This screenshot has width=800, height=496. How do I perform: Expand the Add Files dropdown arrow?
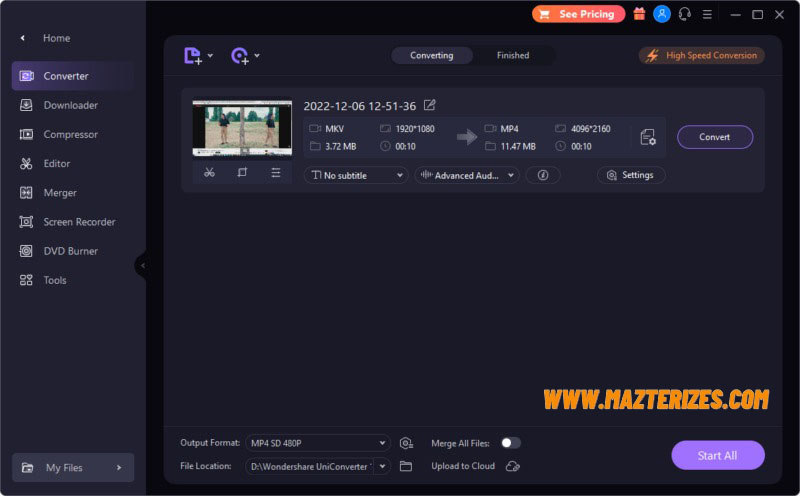point(210,56)
